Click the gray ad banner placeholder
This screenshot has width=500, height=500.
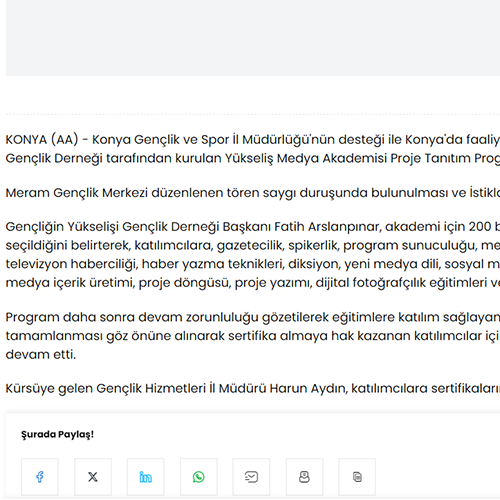253,38
